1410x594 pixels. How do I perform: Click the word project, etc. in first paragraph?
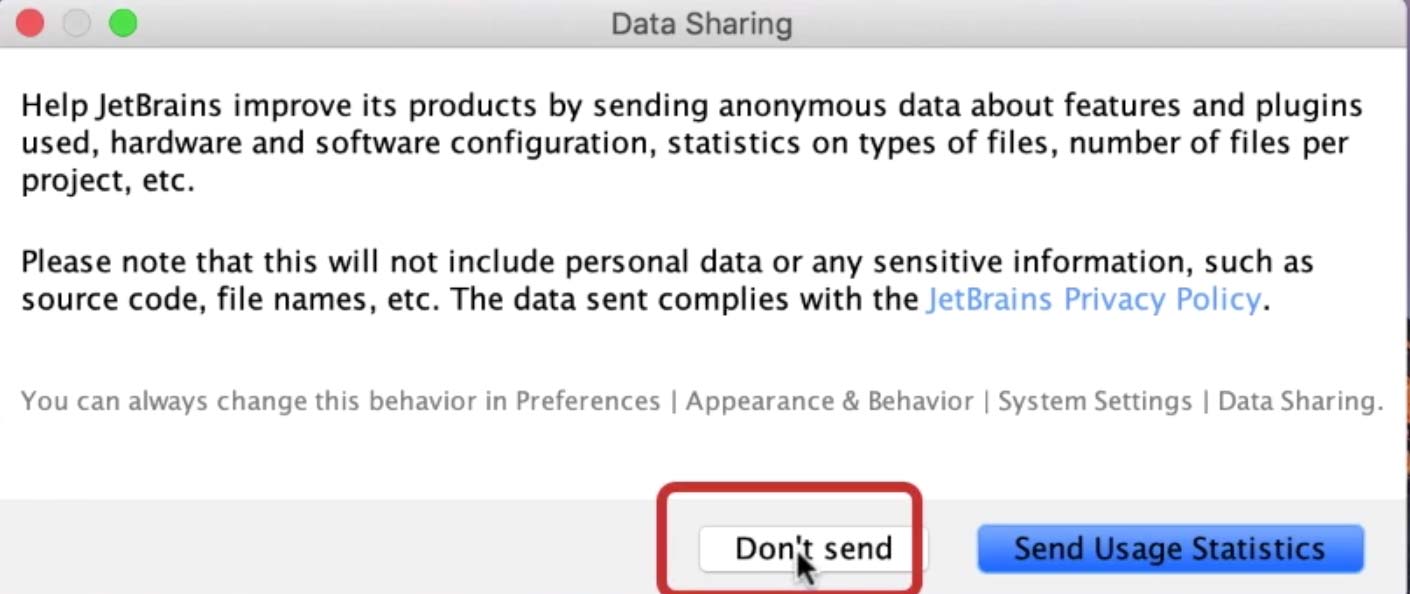(107, 183)
